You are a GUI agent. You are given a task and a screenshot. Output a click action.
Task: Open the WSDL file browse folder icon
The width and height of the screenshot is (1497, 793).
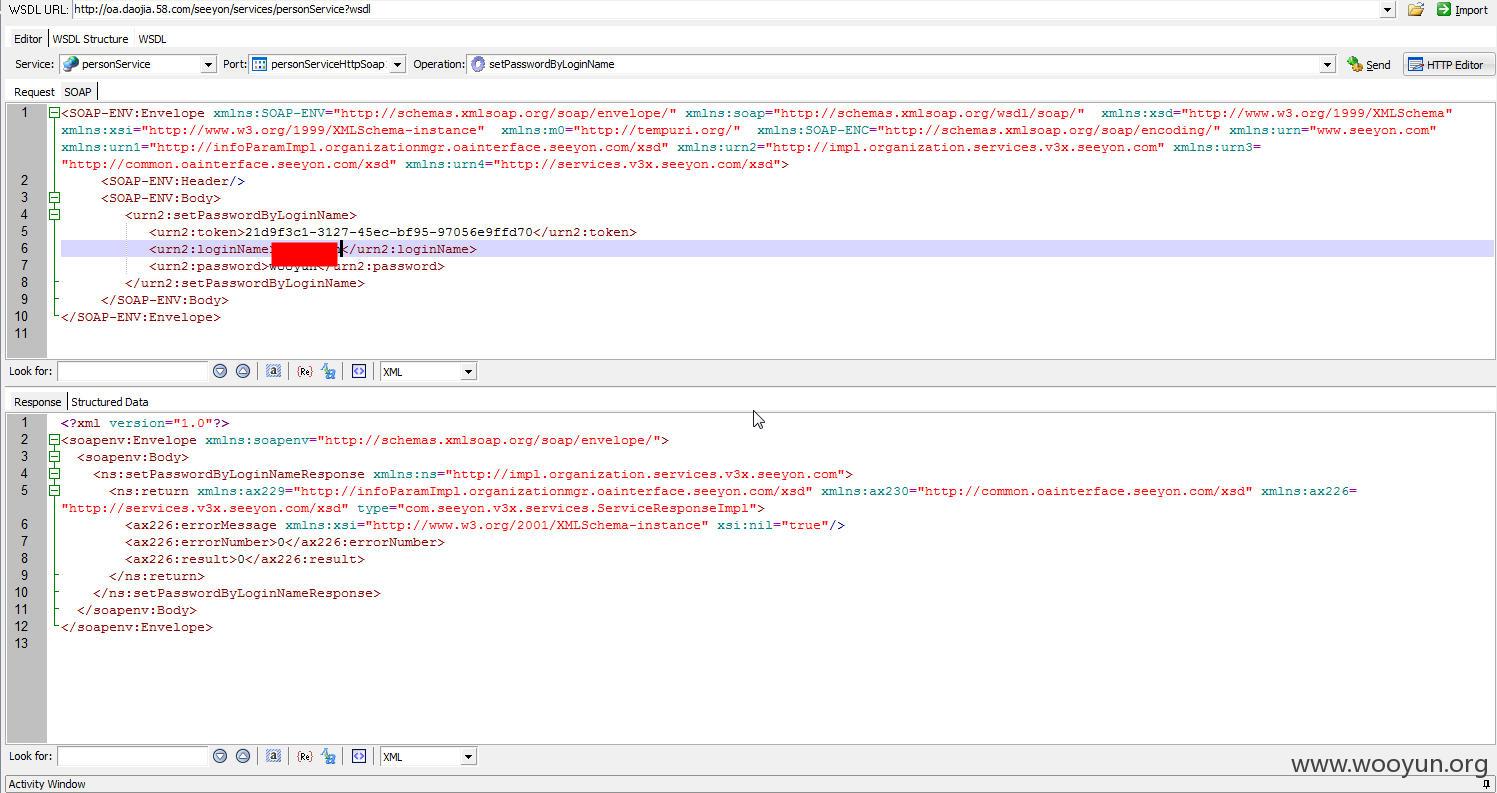tap(1415, 9)
